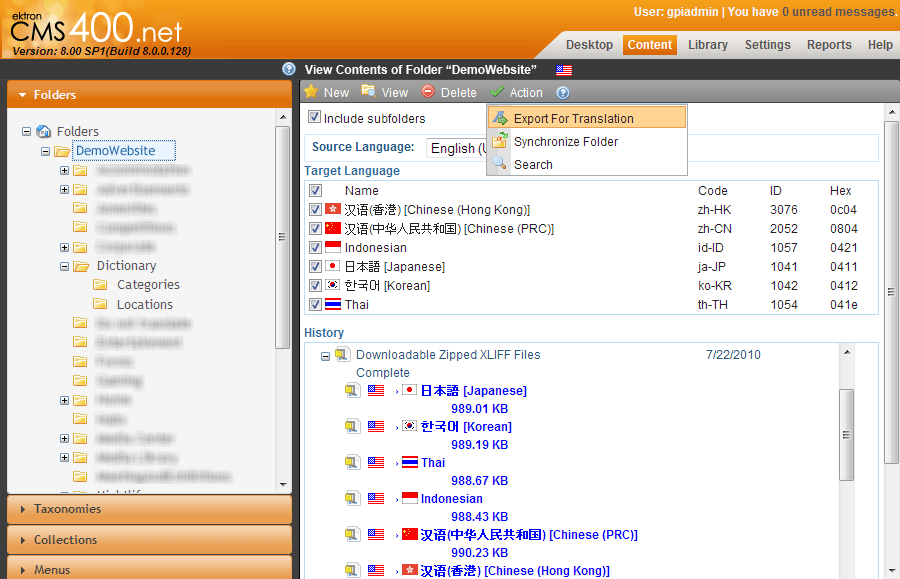Click the main content pane scrollbar thumb

click(891, 292)
